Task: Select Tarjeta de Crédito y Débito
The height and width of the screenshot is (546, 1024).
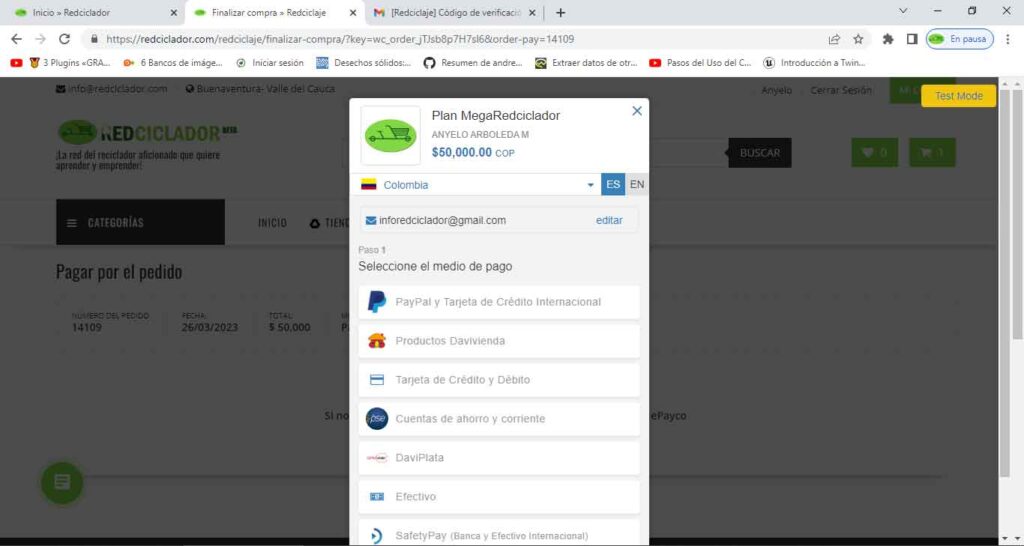Action: point(498,380)
